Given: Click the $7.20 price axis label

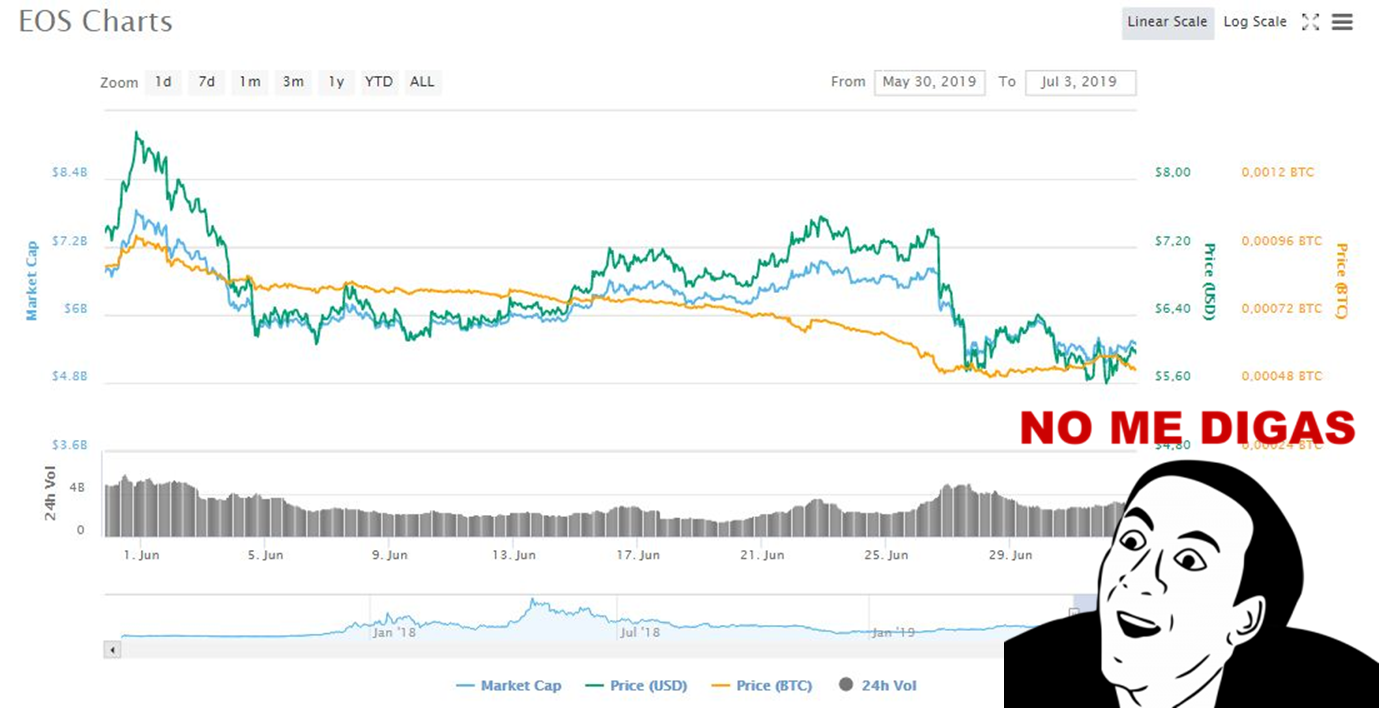Looking at the screenshot, I should 1173,241.
